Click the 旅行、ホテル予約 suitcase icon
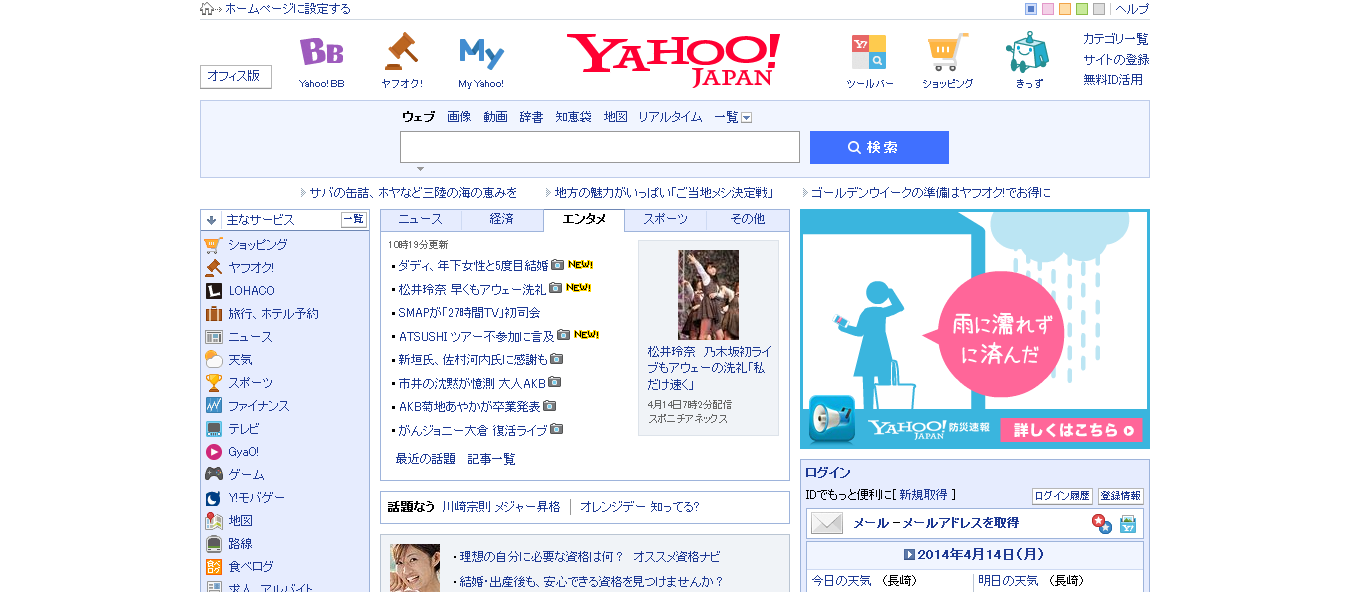The width and height of the screenshot is (1349, 592). click(213, 314)
